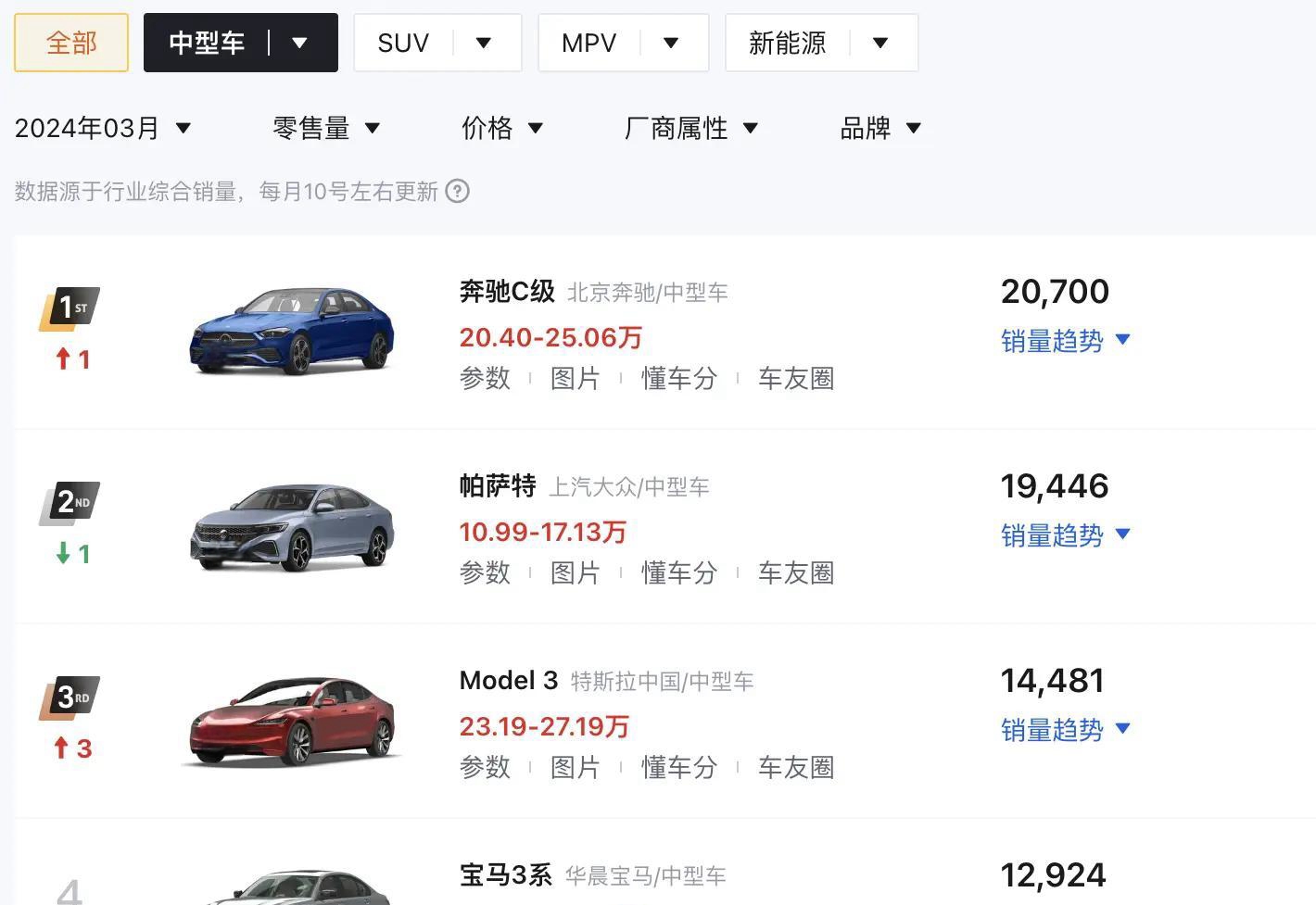1316x905 pixels.
Task: Click the 10.99-17.13万 price text
Action: pos(543,532)
